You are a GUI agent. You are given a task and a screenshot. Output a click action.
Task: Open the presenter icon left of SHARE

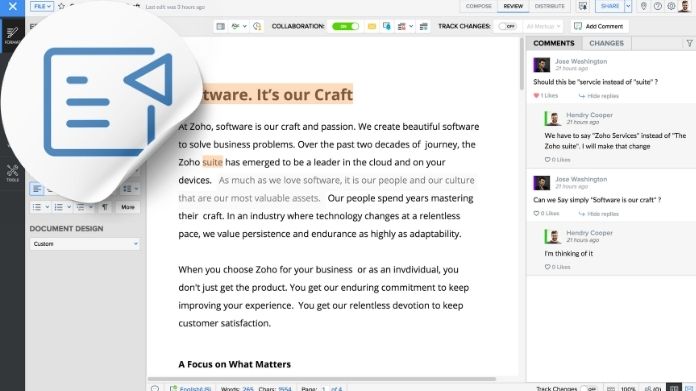point(583,6)
